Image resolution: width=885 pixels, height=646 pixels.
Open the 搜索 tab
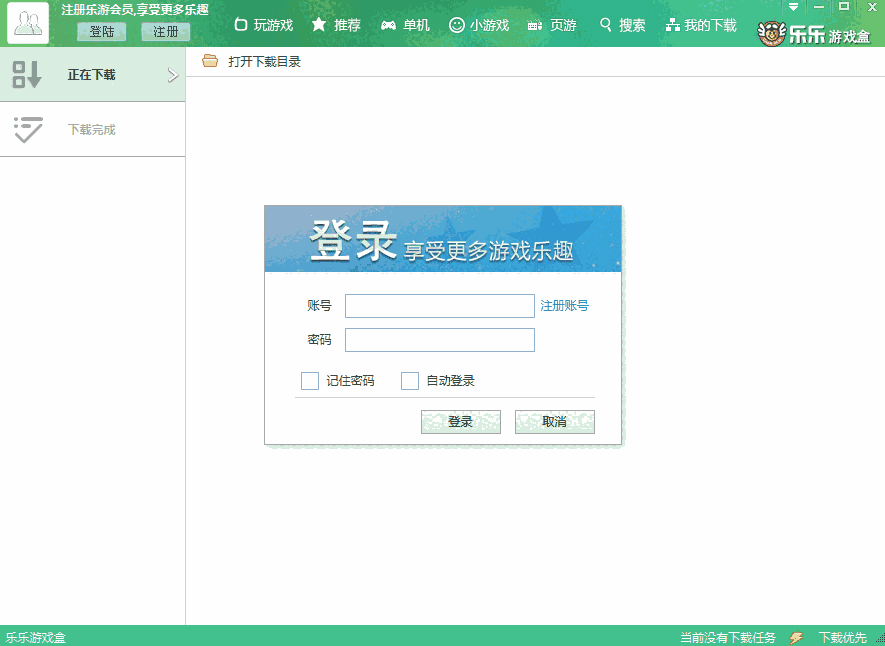click(622, 25)
